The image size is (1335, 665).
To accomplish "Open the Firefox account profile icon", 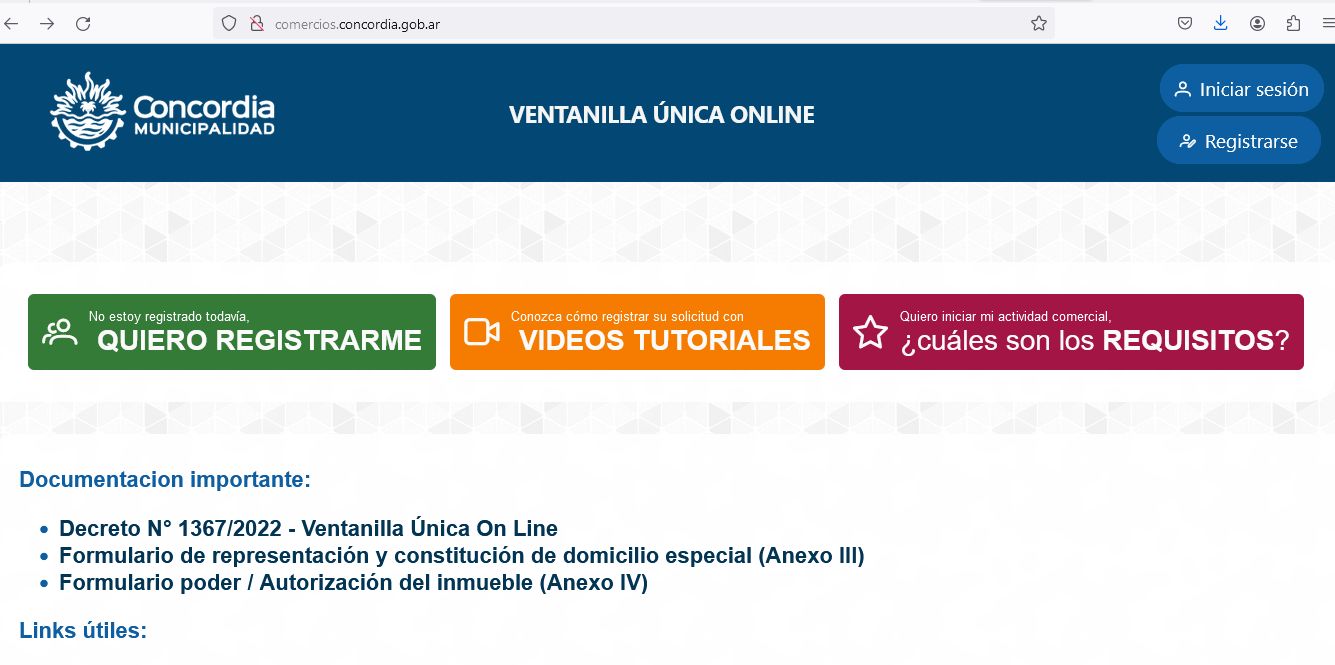I will [1257, 24].
